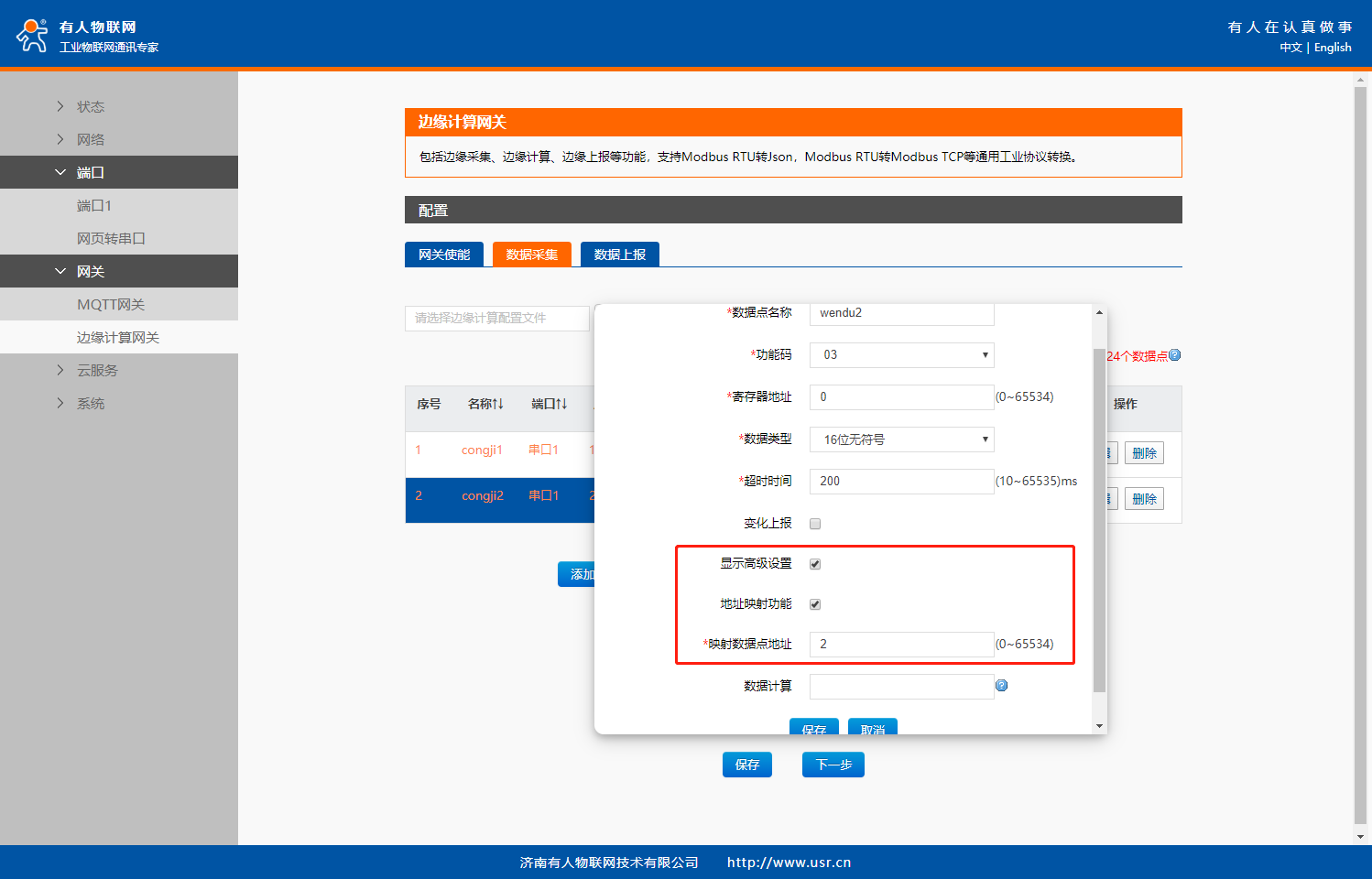Open the 数据类型 dropdown
This screenshot has width=1372, height=879.
pyautogui.click(x=901, y=439)
